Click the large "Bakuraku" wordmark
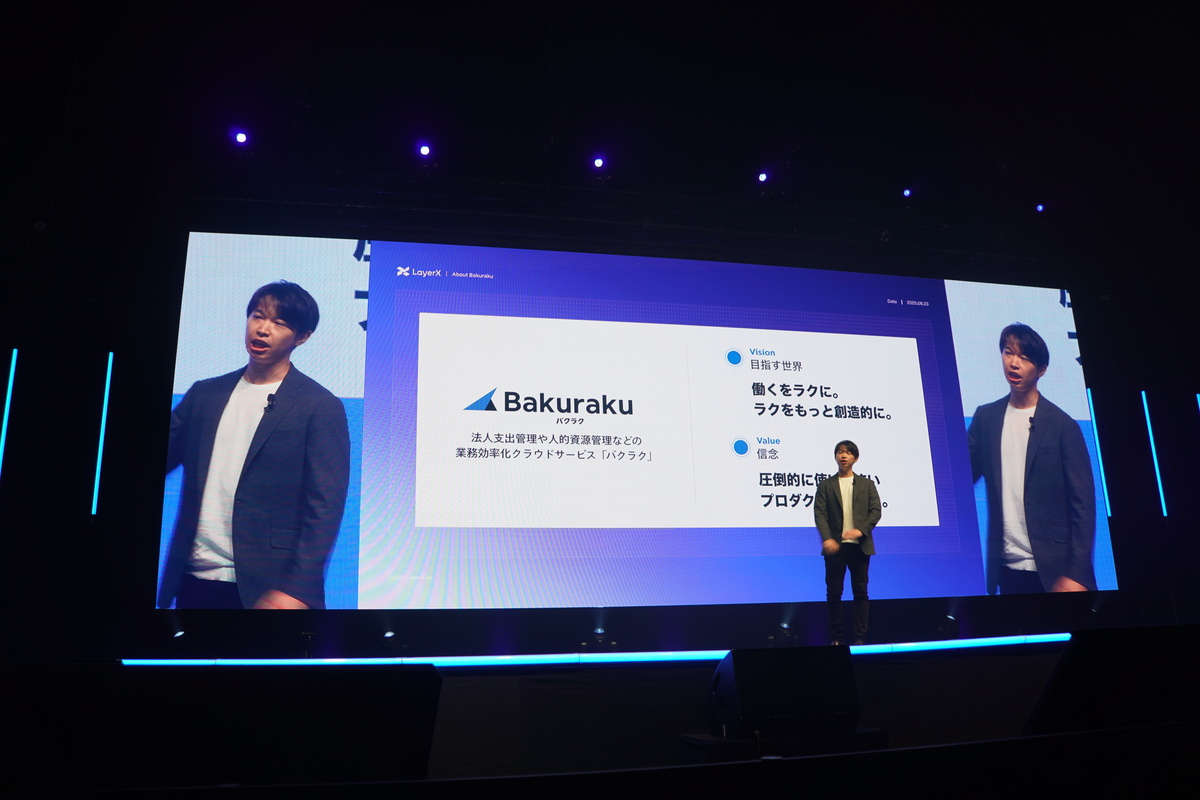1200x800 pixels. [568, 402]
